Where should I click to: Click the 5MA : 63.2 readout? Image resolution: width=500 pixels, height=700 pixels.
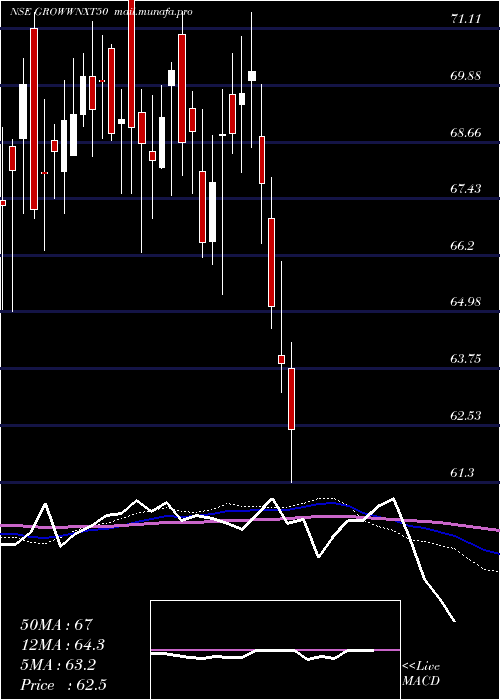[57, 665]
